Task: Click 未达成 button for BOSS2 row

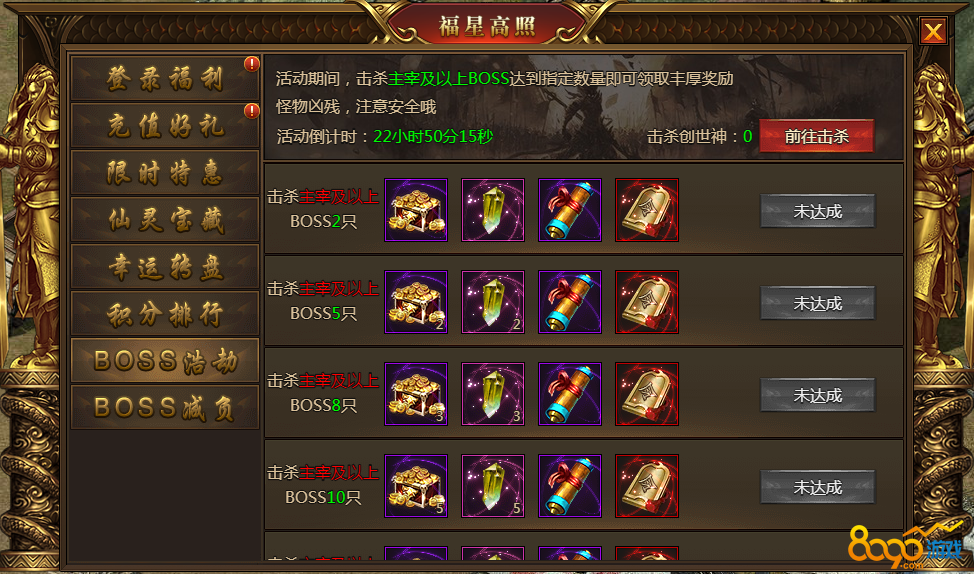Action: coord(817,211)
